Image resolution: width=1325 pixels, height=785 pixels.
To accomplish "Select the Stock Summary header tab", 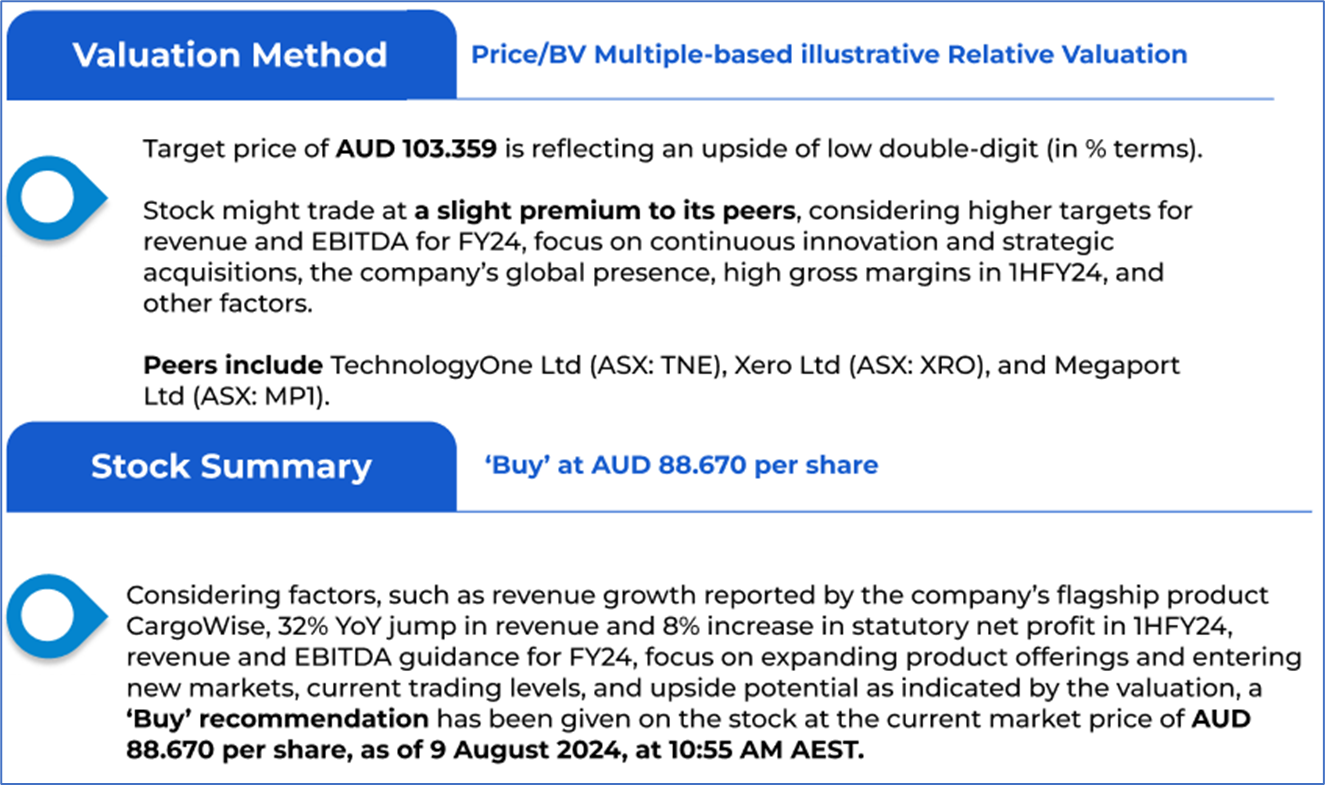I will pos(231,466).
